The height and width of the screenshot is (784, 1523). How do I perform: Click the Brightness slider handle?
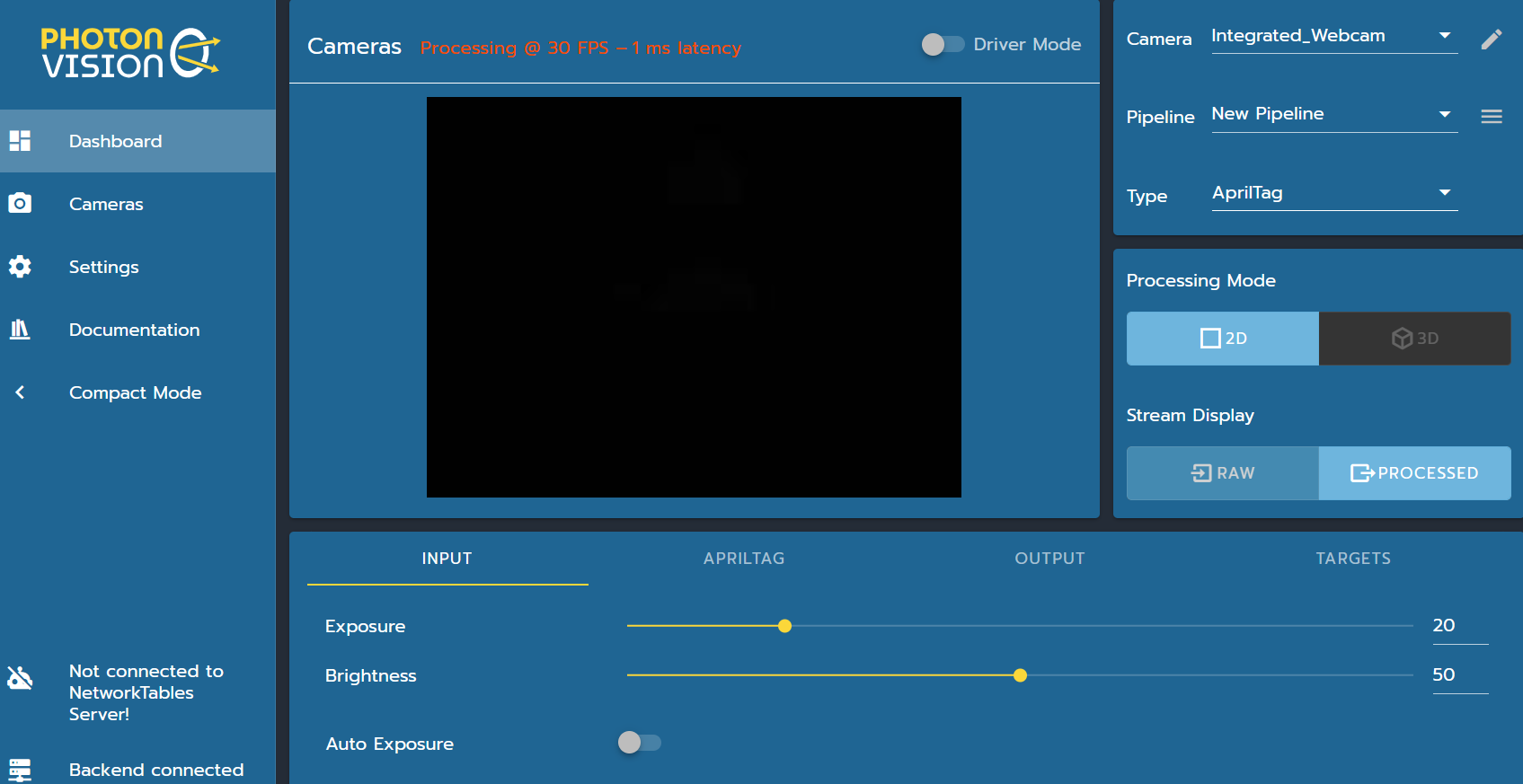1020,675
